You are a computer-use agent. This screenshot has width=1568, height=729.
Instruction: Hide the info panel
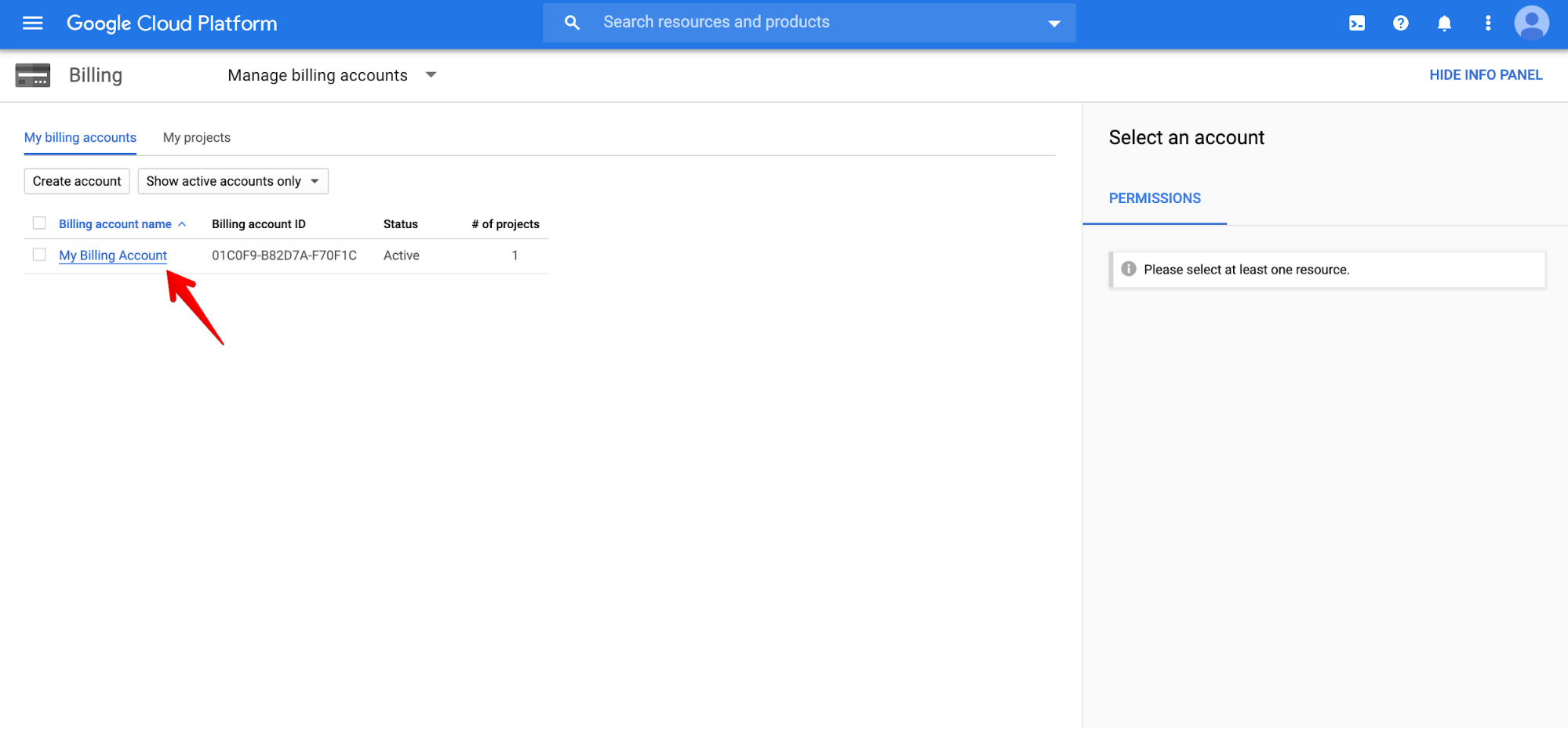click(1486, 74)
